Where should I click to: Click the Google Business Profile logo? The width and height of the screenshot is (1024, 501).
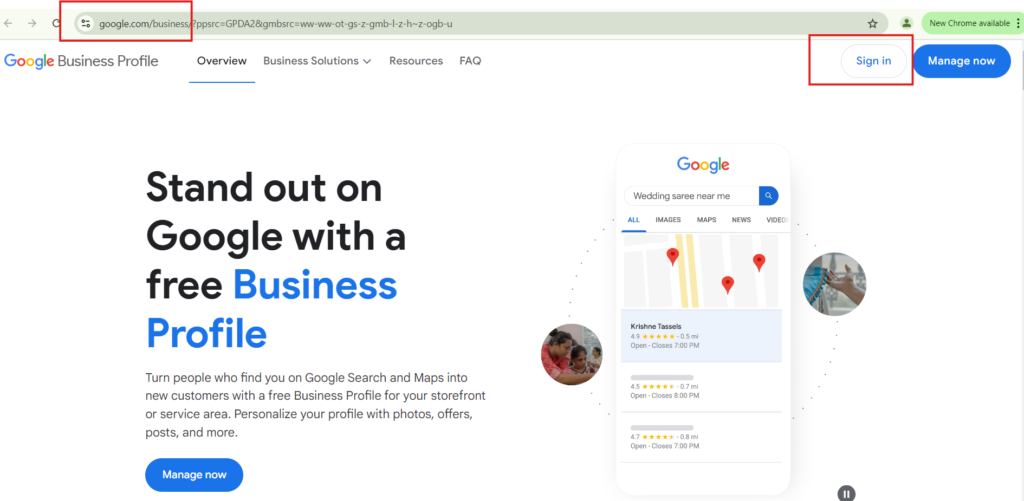pos(81,61)
